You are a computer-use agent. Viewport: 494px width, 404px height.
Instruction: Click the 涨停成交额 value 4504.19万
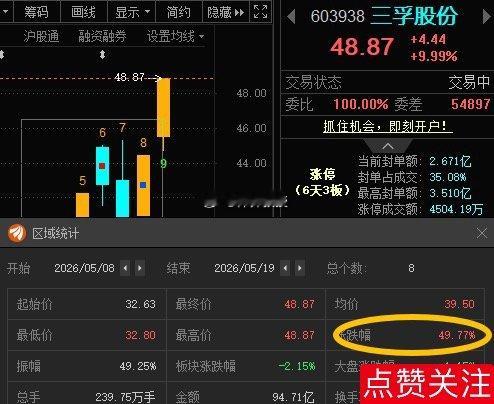pos(456,209)
